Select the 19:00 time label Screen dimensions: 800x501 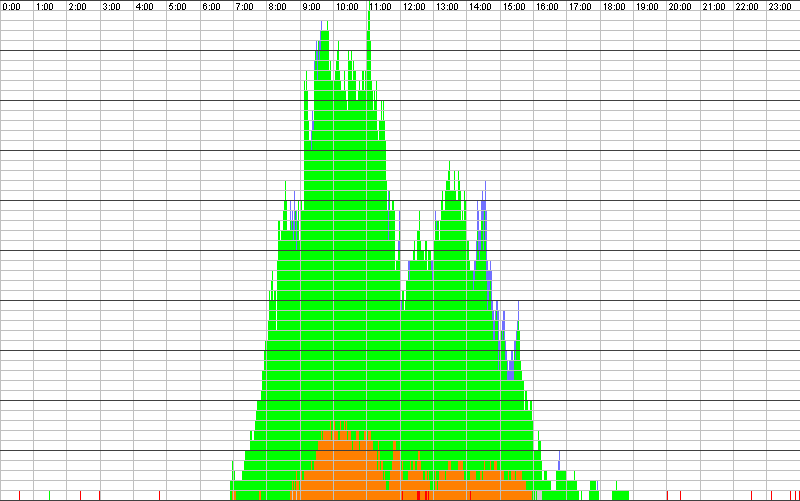(647, 7)
